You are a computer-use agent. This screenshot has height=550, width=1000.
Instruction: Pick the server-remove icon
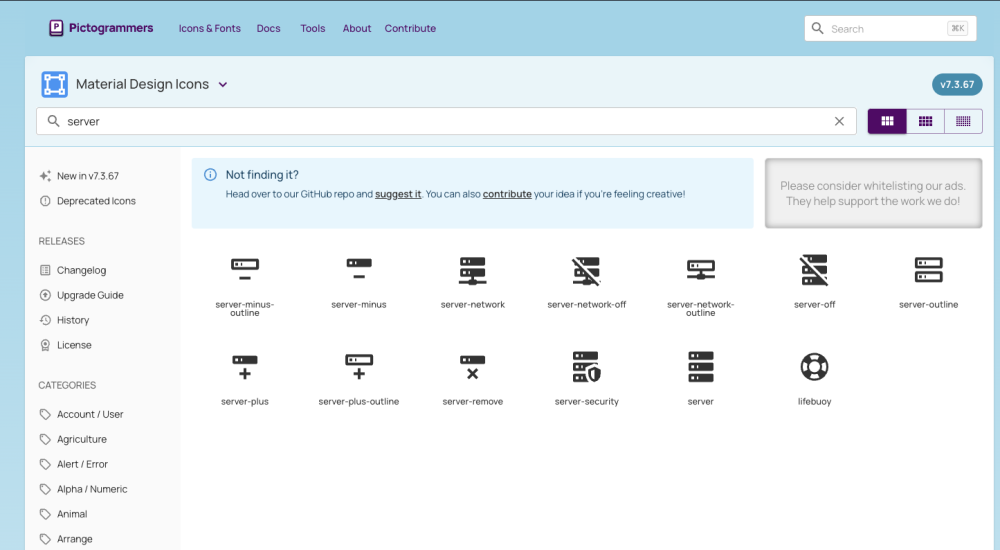click(x=473, y=367)
